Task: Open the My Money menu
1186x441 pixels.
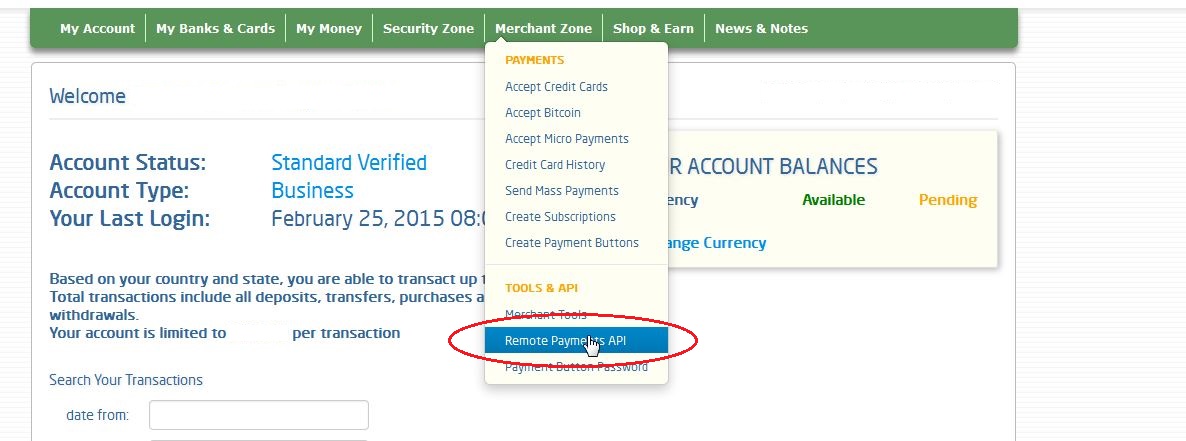Action: pos(329,29)
